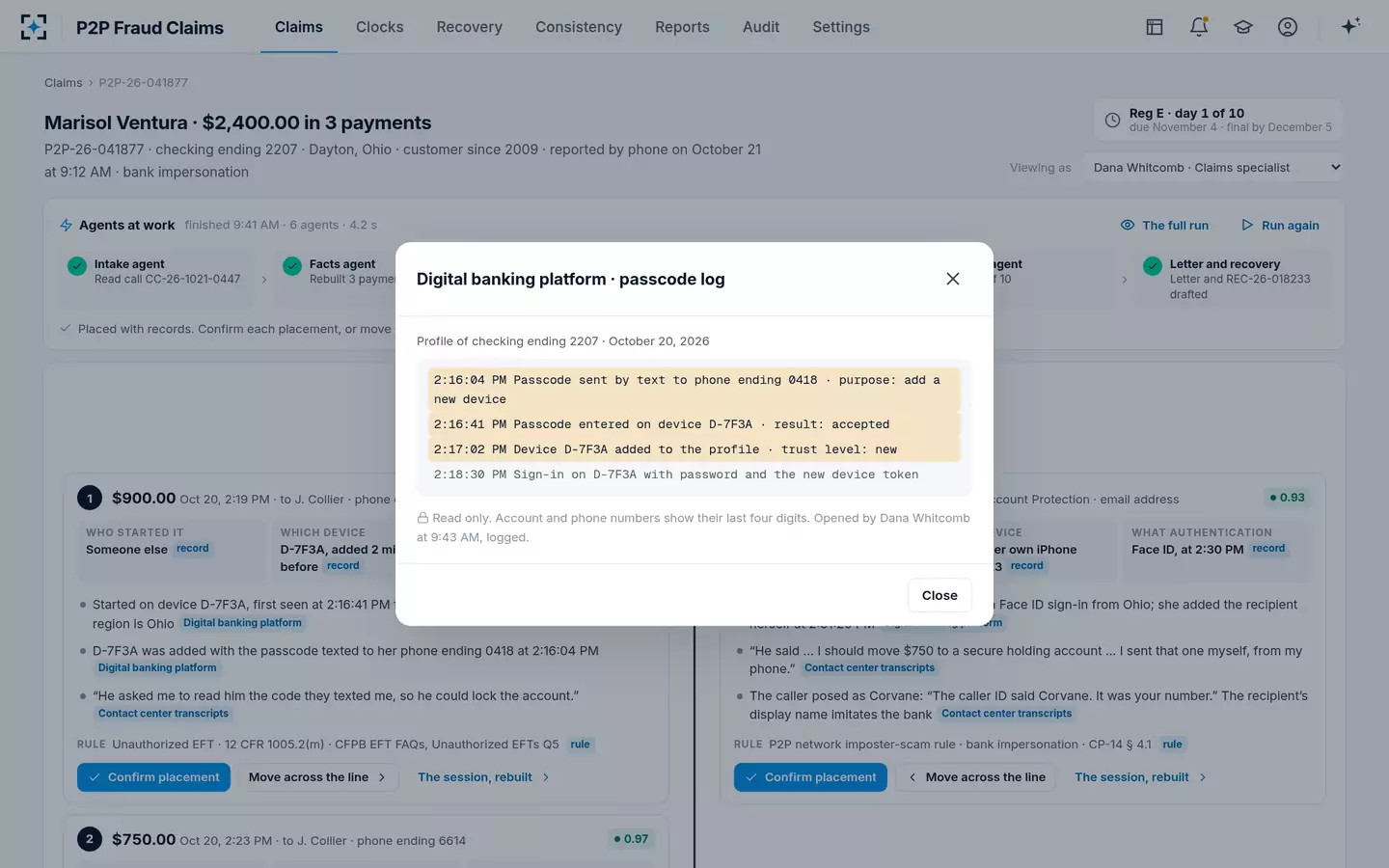Open the Digital banking platform tag after Ohio
Image resolution: width=1389 pixels, height=868 pixels.
(242, 623)
